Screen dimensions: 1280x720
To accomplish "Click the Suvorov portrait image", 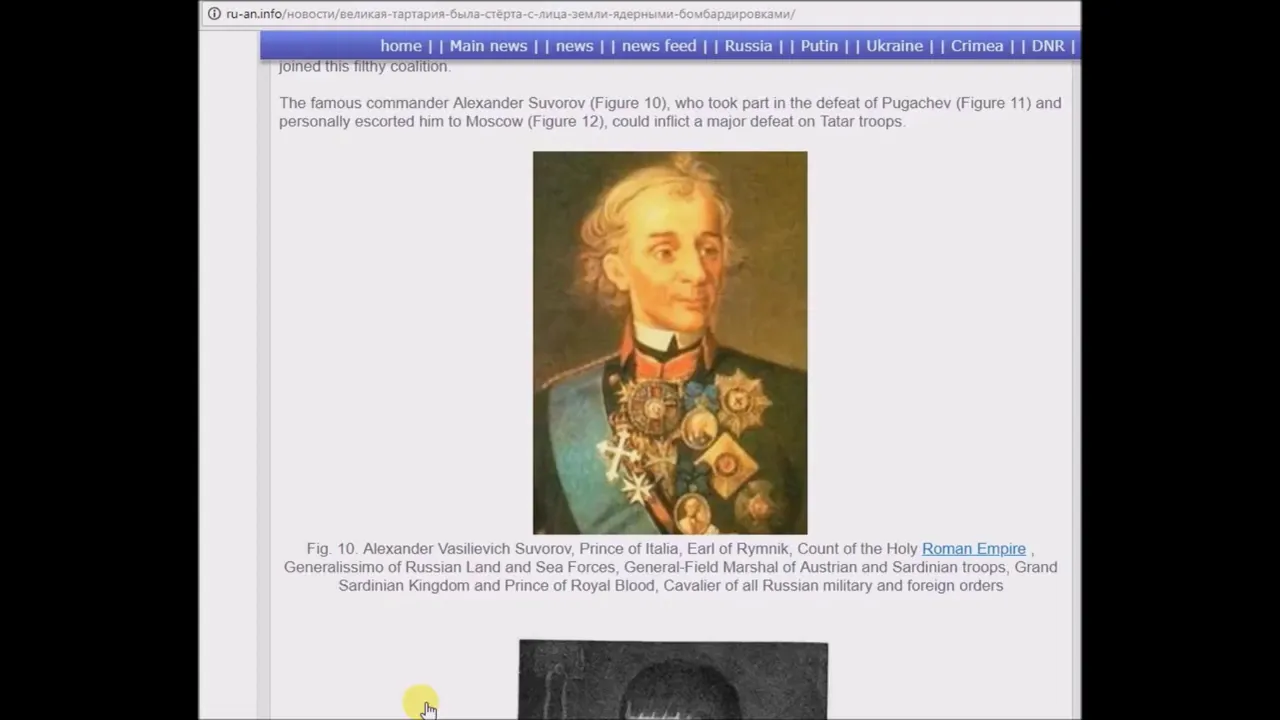I will (670, 343).
